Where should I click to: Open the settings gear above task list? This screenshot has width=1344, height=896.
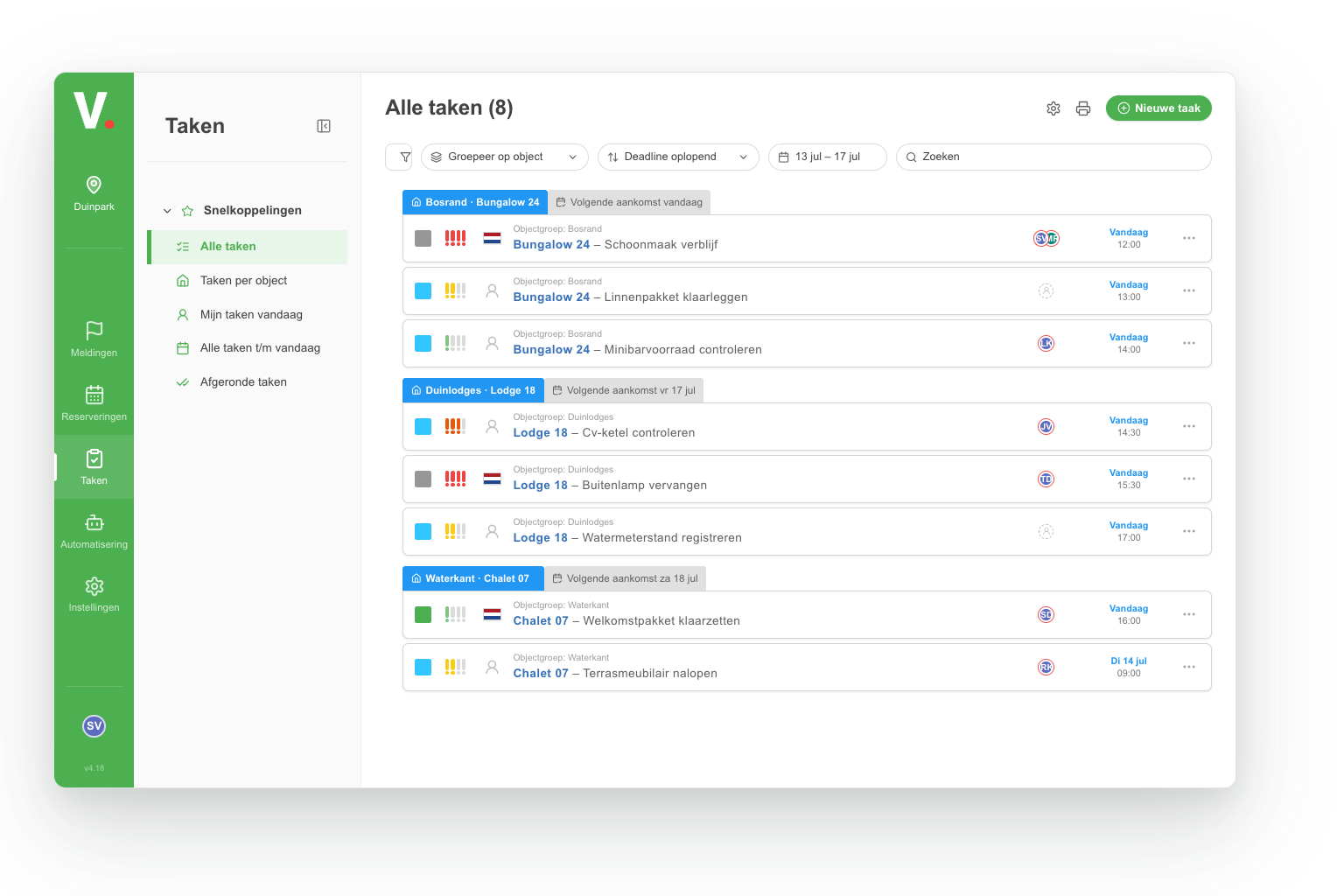1053,108
